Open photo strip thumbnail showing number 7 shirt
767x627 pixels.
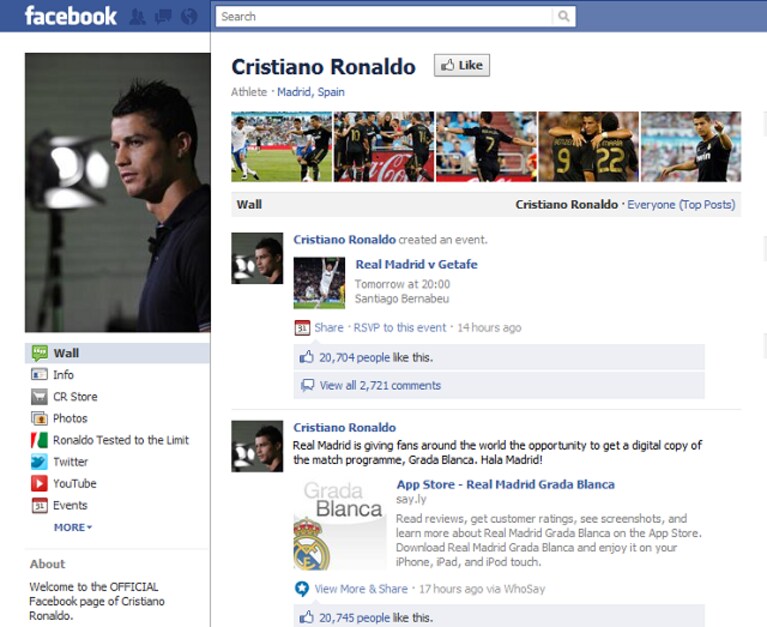[x=486, y=147]
